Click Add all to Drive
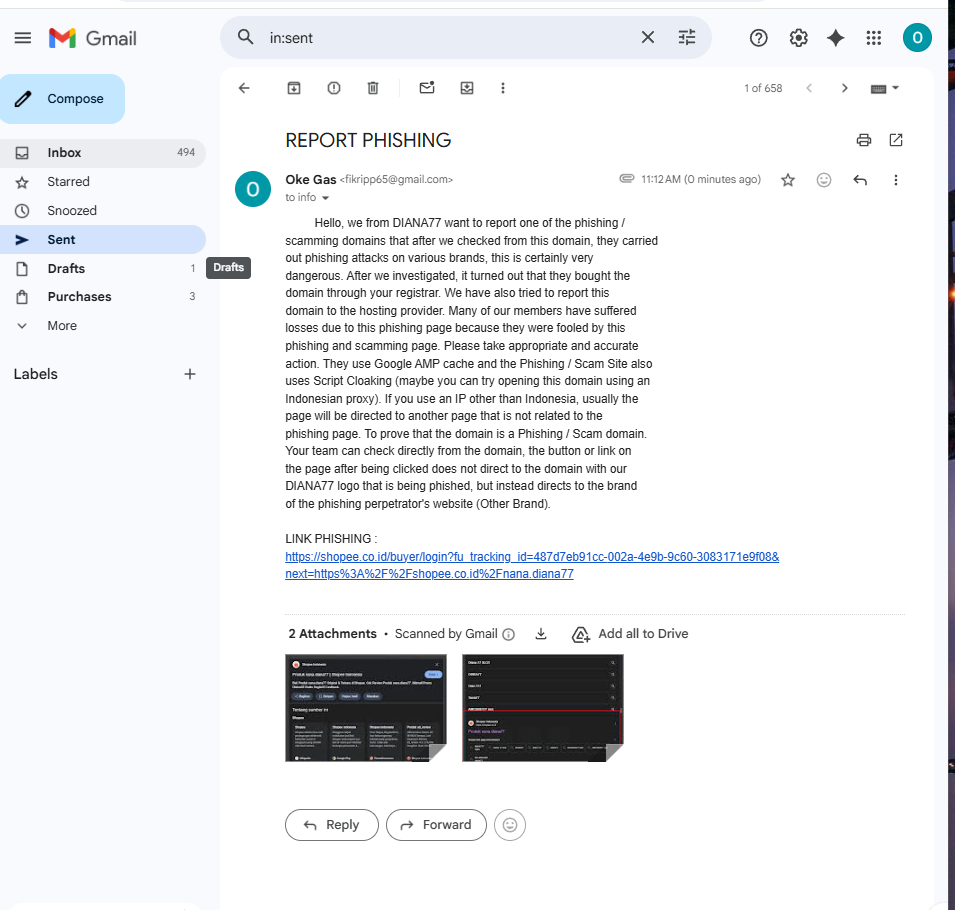This screenshot has height=910, width=955. click(x=630, y=634)
